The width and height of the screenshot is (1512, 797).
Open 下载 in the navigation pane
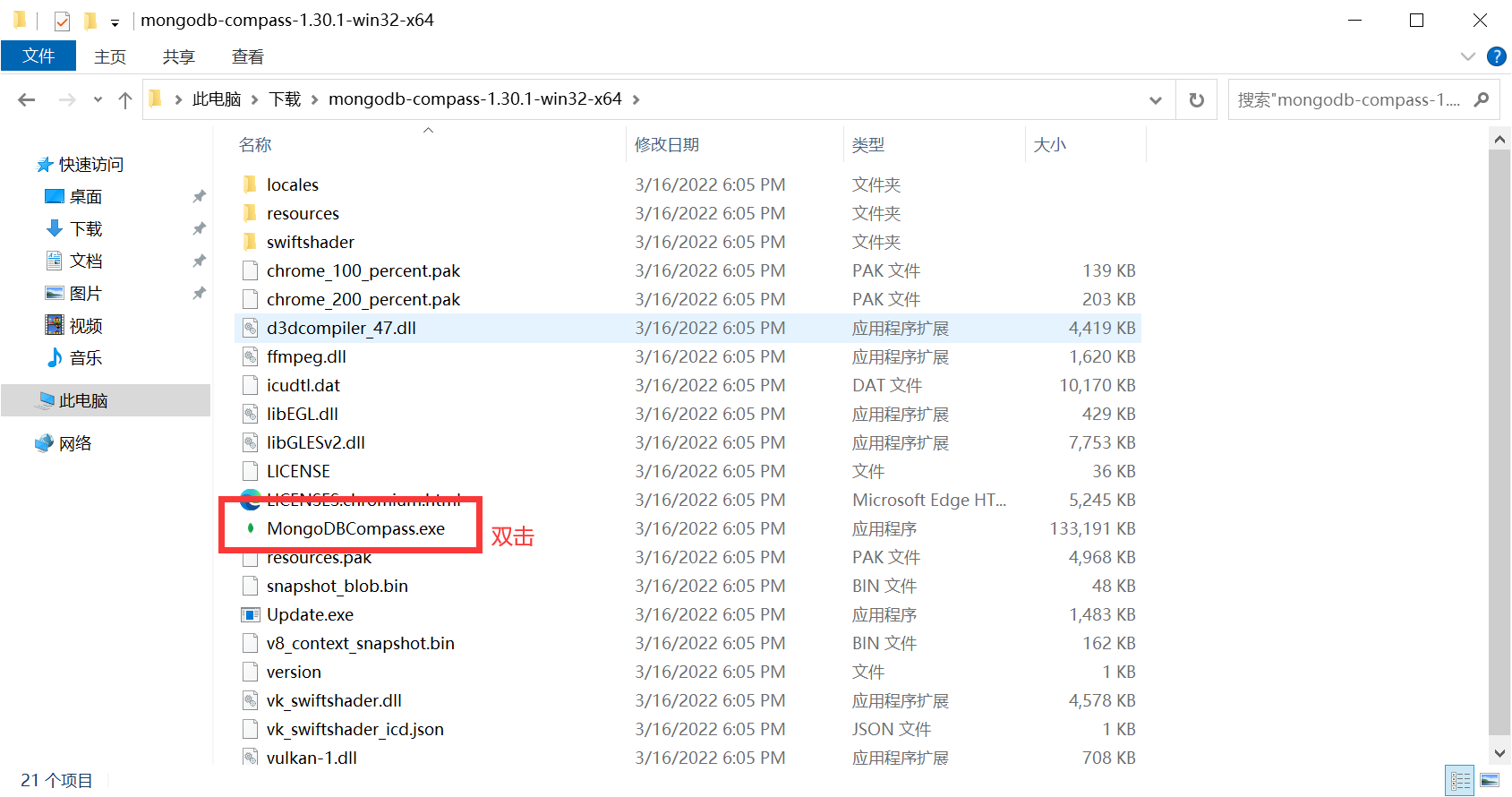click(x=86, y=229)
